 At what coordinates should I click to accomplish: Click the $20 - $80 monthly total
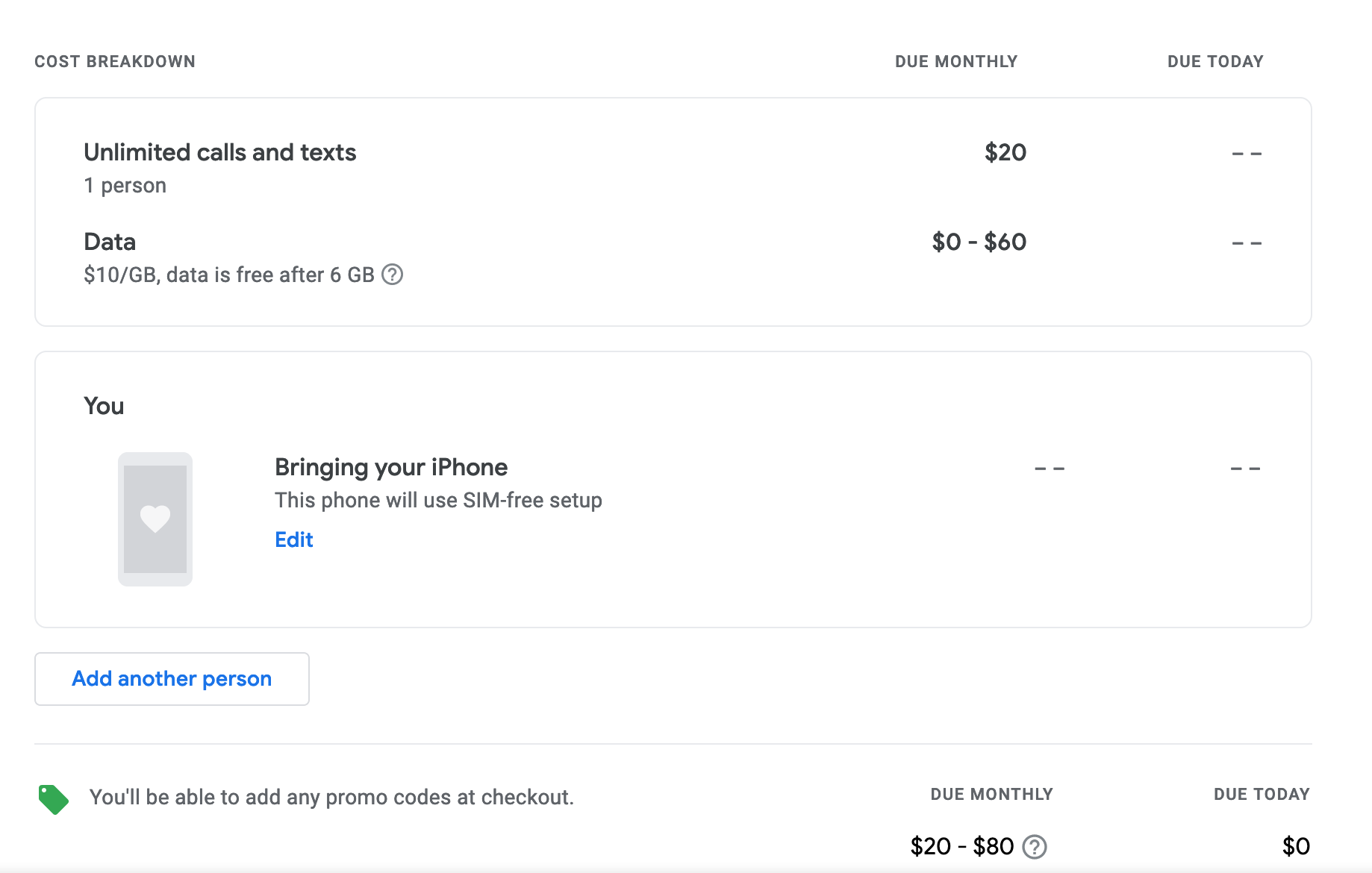(x=962, y=846)
